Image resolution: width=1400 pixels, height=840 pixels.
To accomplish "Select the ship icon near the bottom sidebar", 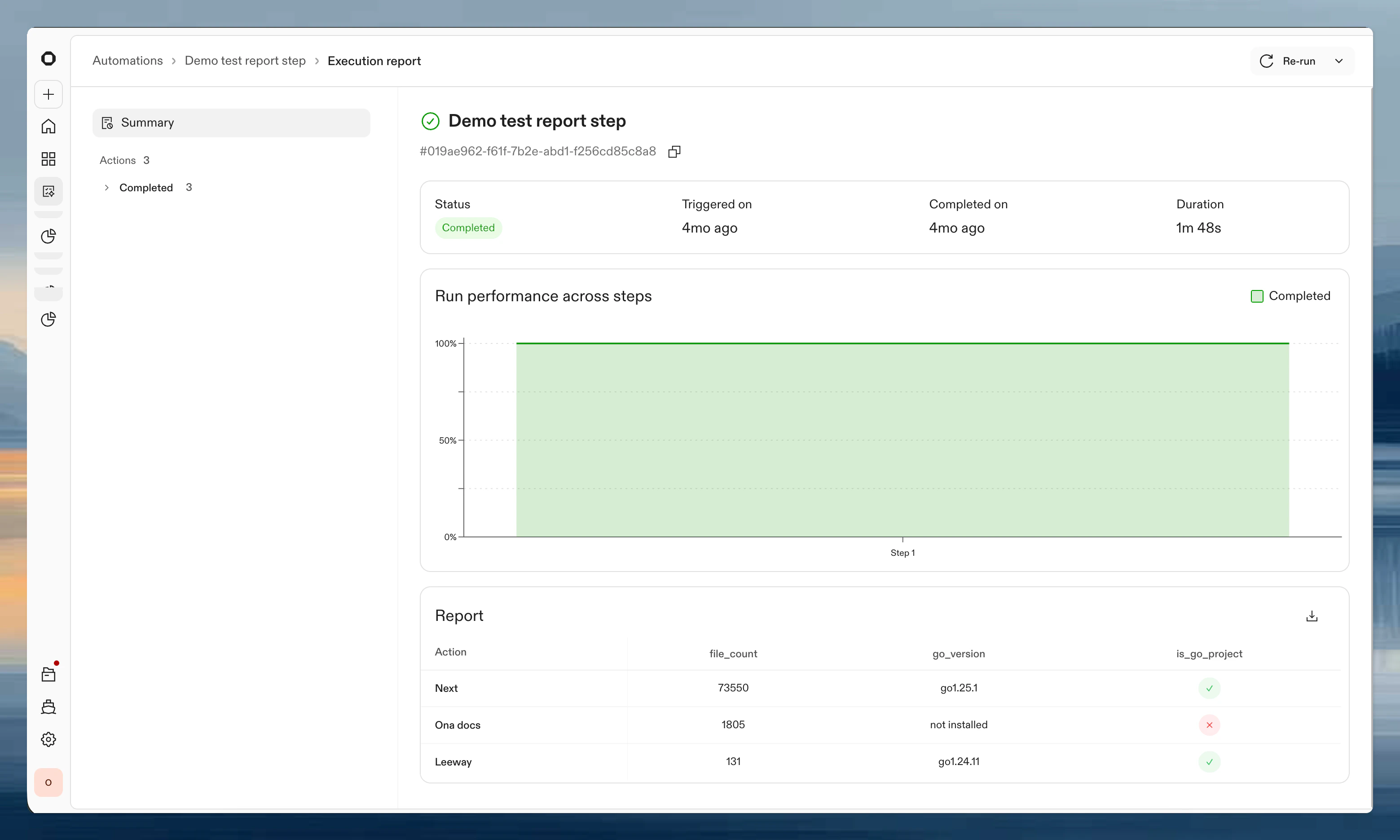I will [x=48, y=706].
